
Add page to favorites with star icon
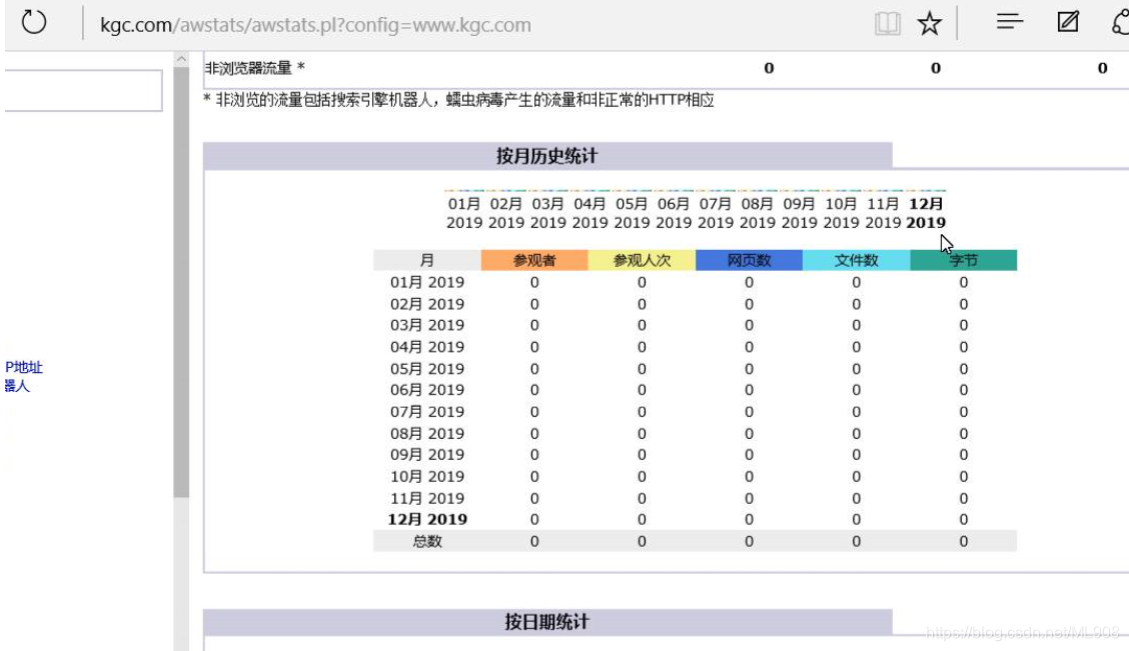click(930, 23)
